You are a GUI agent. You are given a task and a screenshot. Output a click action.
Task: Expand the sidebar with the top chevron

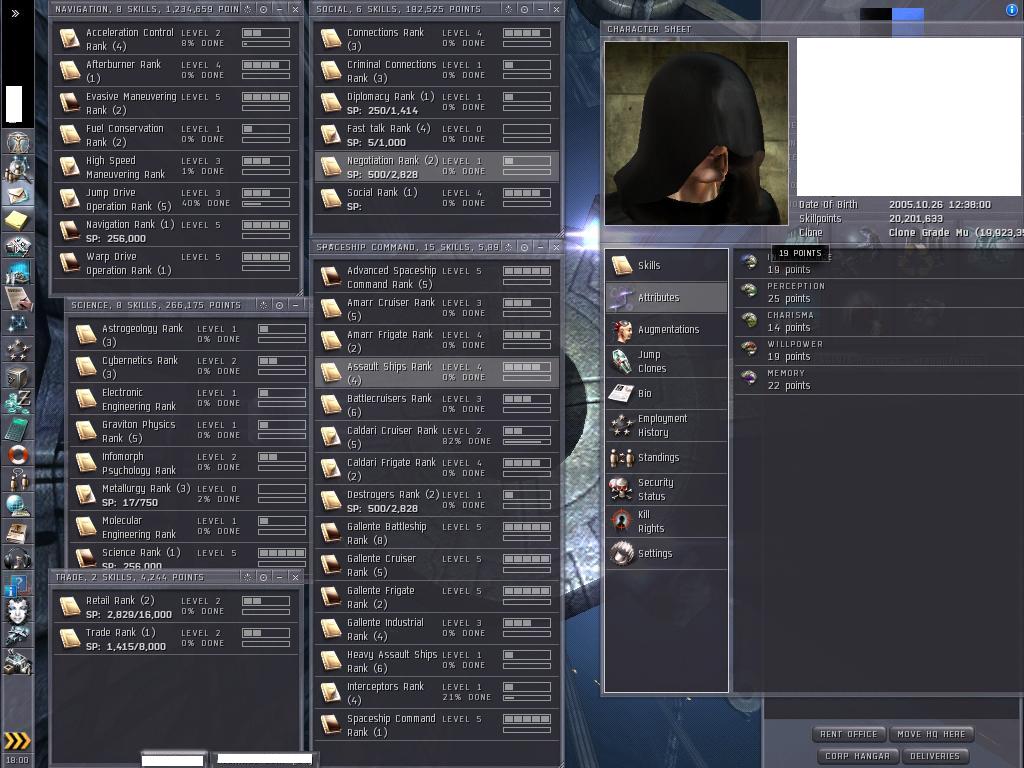point(15,13)
